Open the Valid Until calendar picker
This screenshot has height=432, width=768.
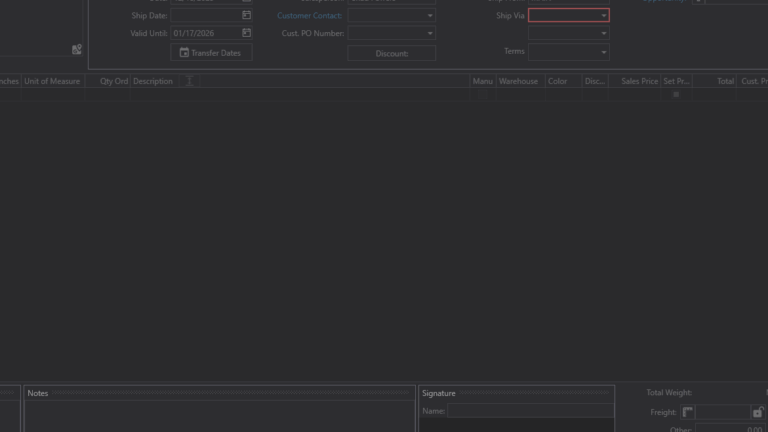[x=246, y=33]
